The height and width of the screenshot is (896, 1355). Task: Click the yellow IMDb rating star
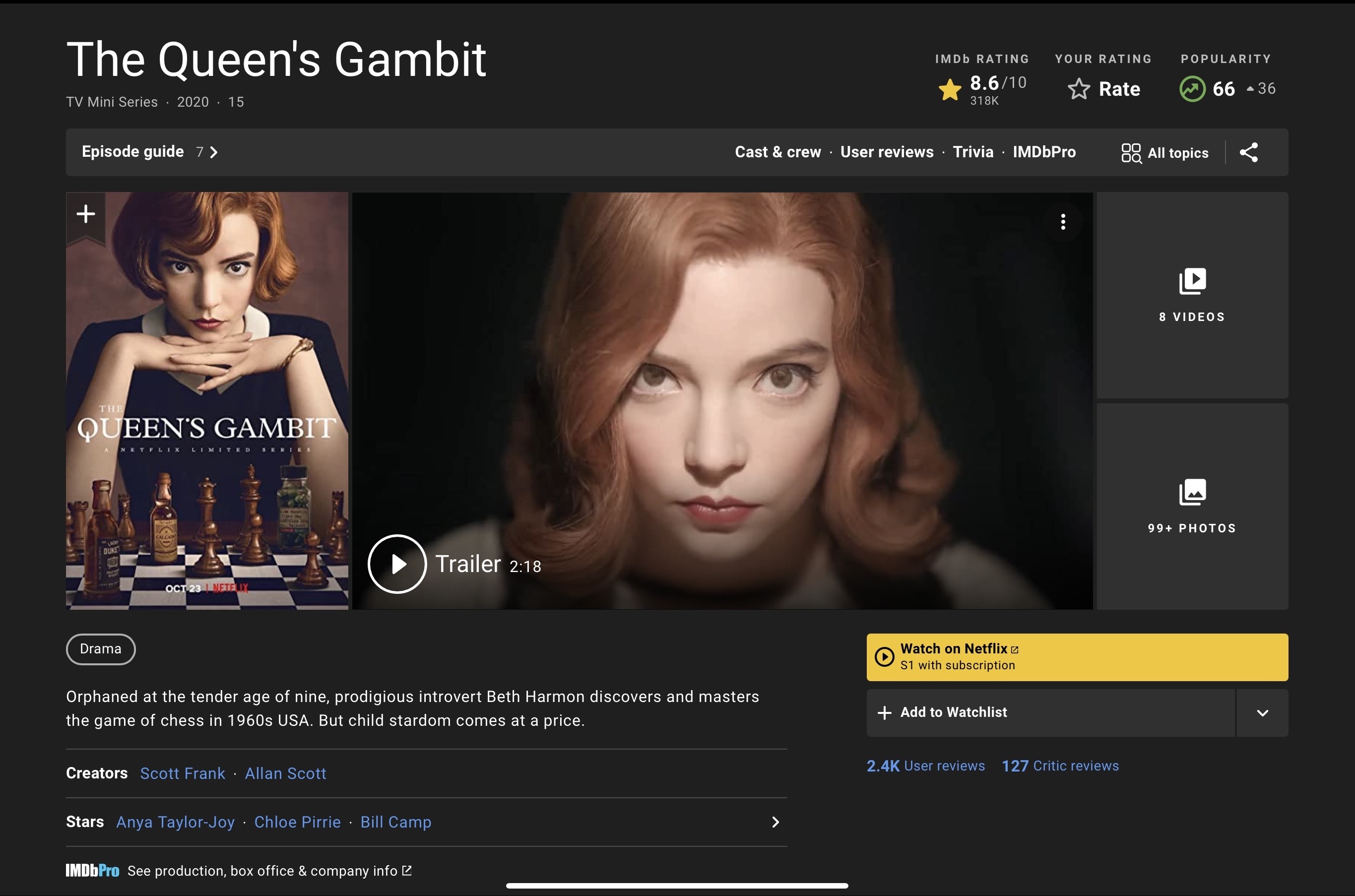(x=950, y=90)
